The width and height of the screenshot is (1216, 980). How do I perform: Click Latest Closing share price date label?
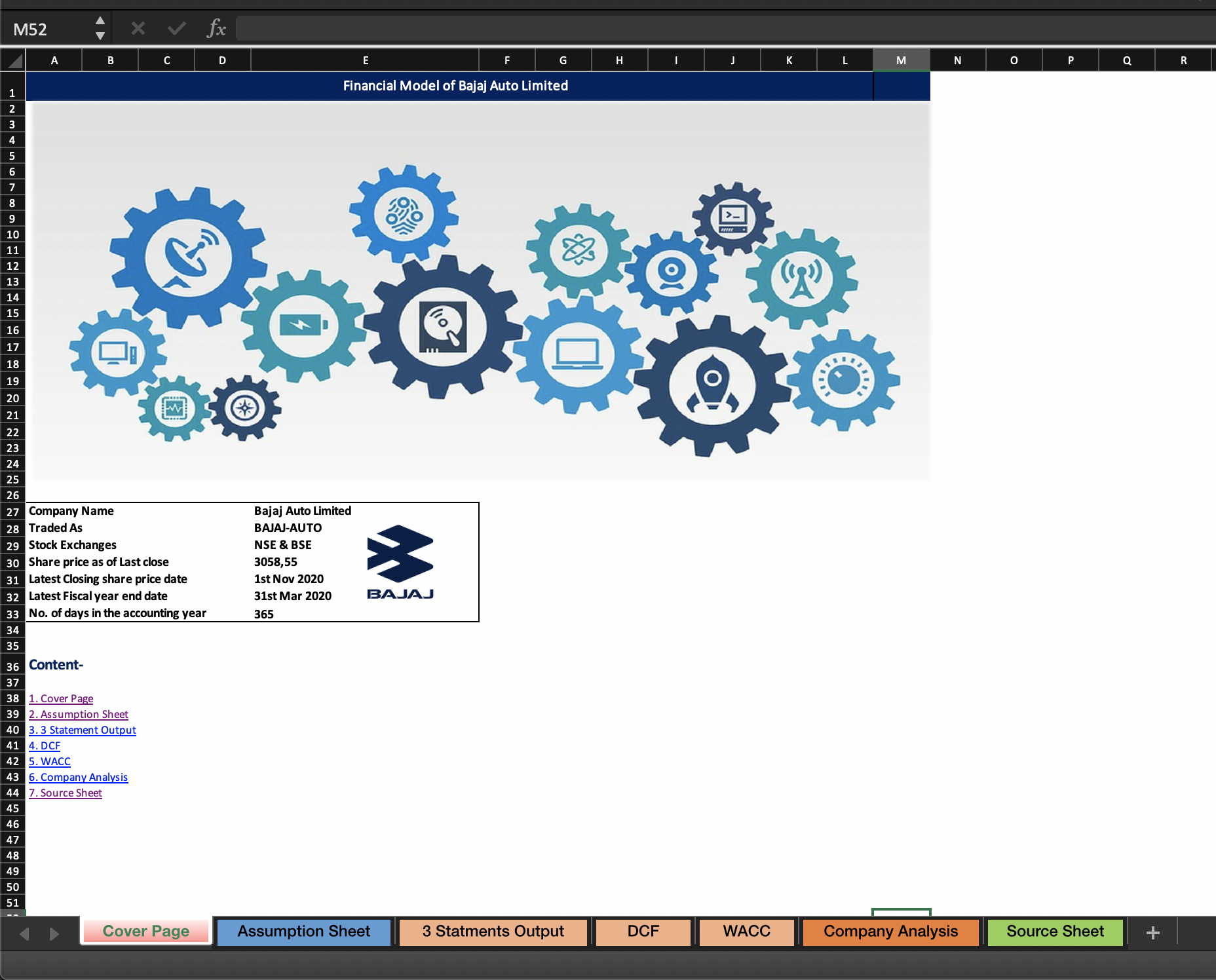[108, 579]
